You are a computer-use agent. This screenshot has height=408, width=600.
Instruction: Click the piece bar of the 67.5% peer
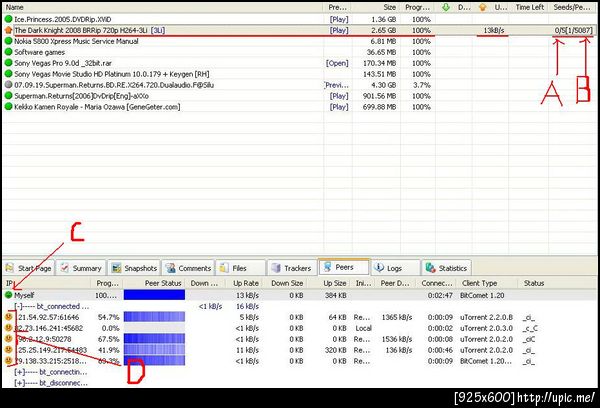coord(154,338)
